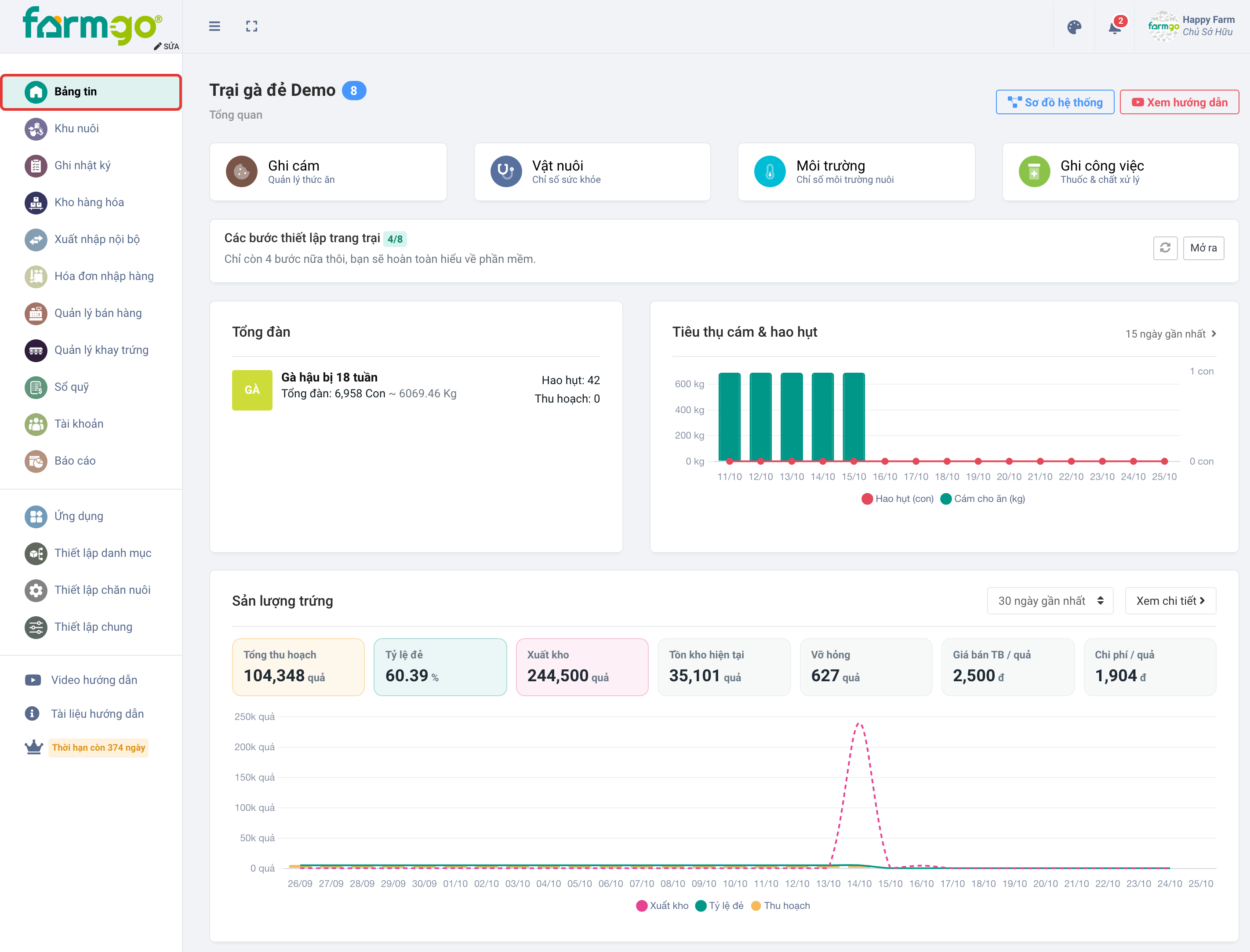Click Xem hướng dẫn button
This screenshot has height=952, width=1250.
[1179, 102]
